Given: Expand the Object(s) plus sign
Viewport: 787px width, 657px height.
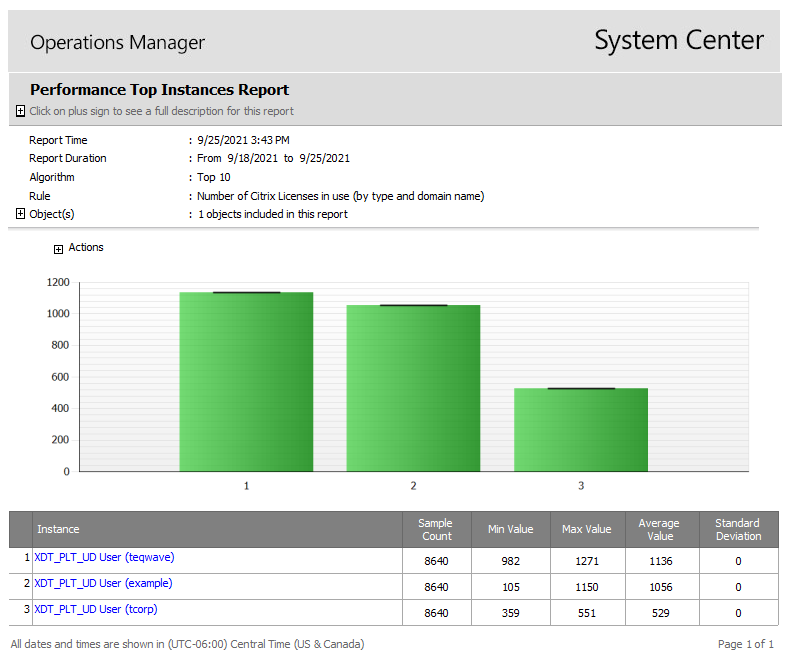Looking at the screenshot, I should 20,214.
